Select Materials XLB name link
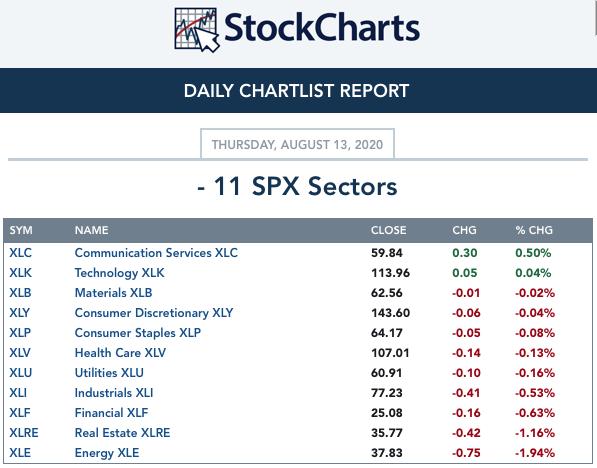 coord(113,293)
